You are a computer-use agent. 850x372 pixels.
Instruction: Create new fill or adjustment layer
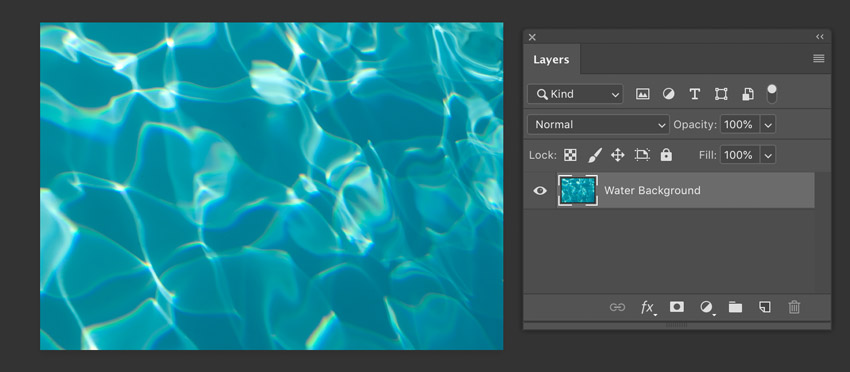pyautogui.click(x=706, y=307)
